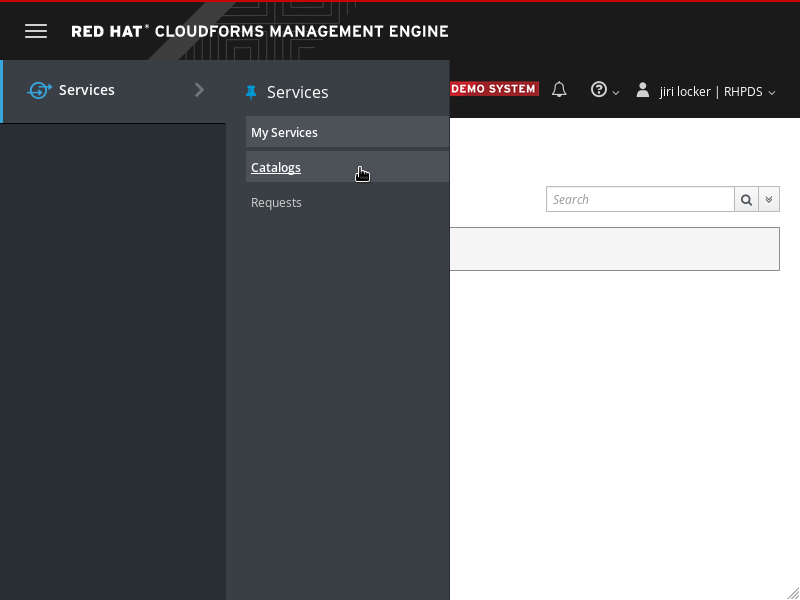Screen dimensions: 800x600
Task: Open the jiri locker | RHPDS user dropdown
Action: click(x=717, y=91)
